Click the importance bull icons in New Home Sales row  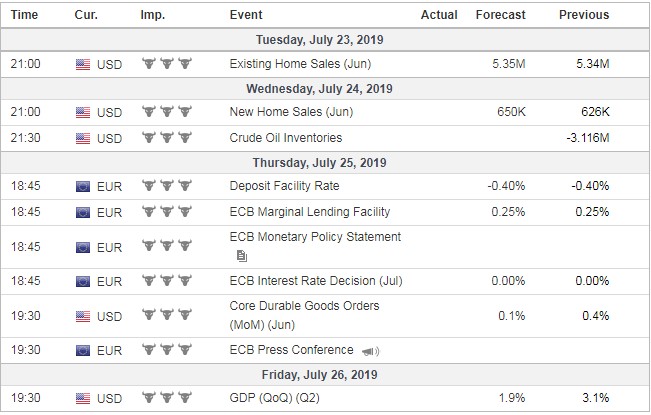166,113
